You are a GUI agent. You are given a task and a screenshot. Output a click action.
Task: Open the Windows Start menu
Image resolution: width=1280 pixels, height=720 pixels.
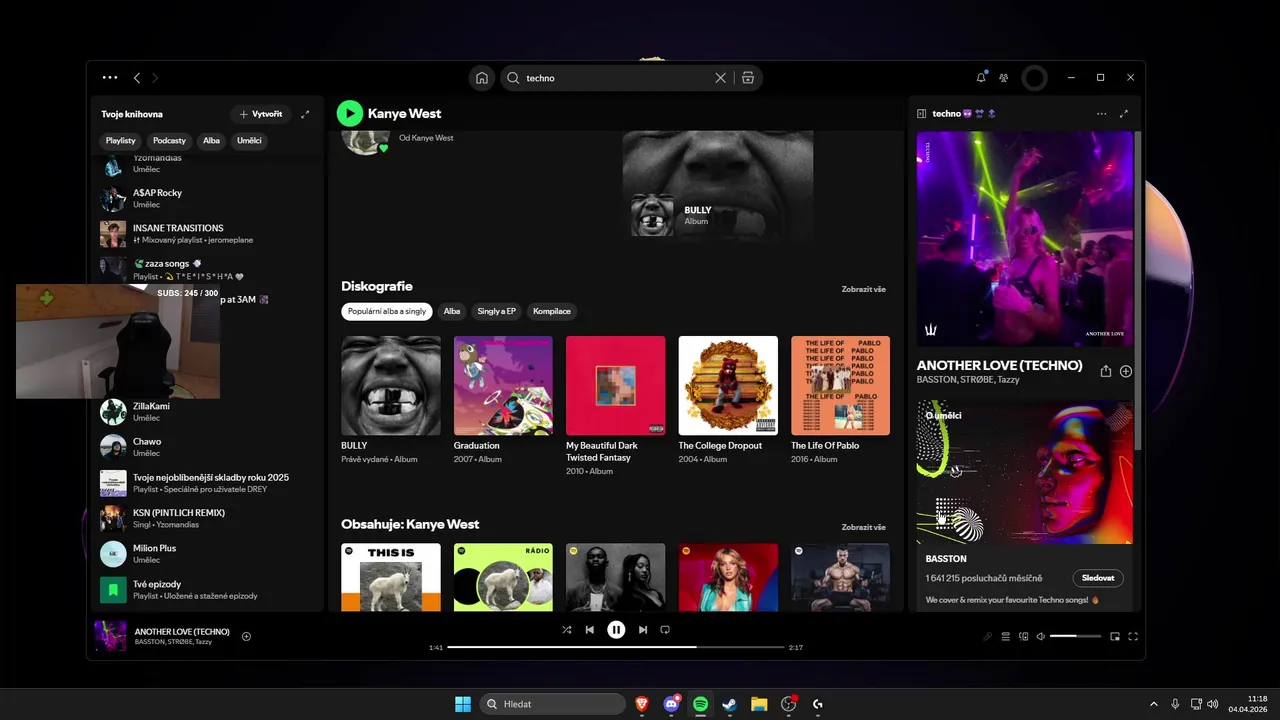pyautogui.click(x=463, y=704)
